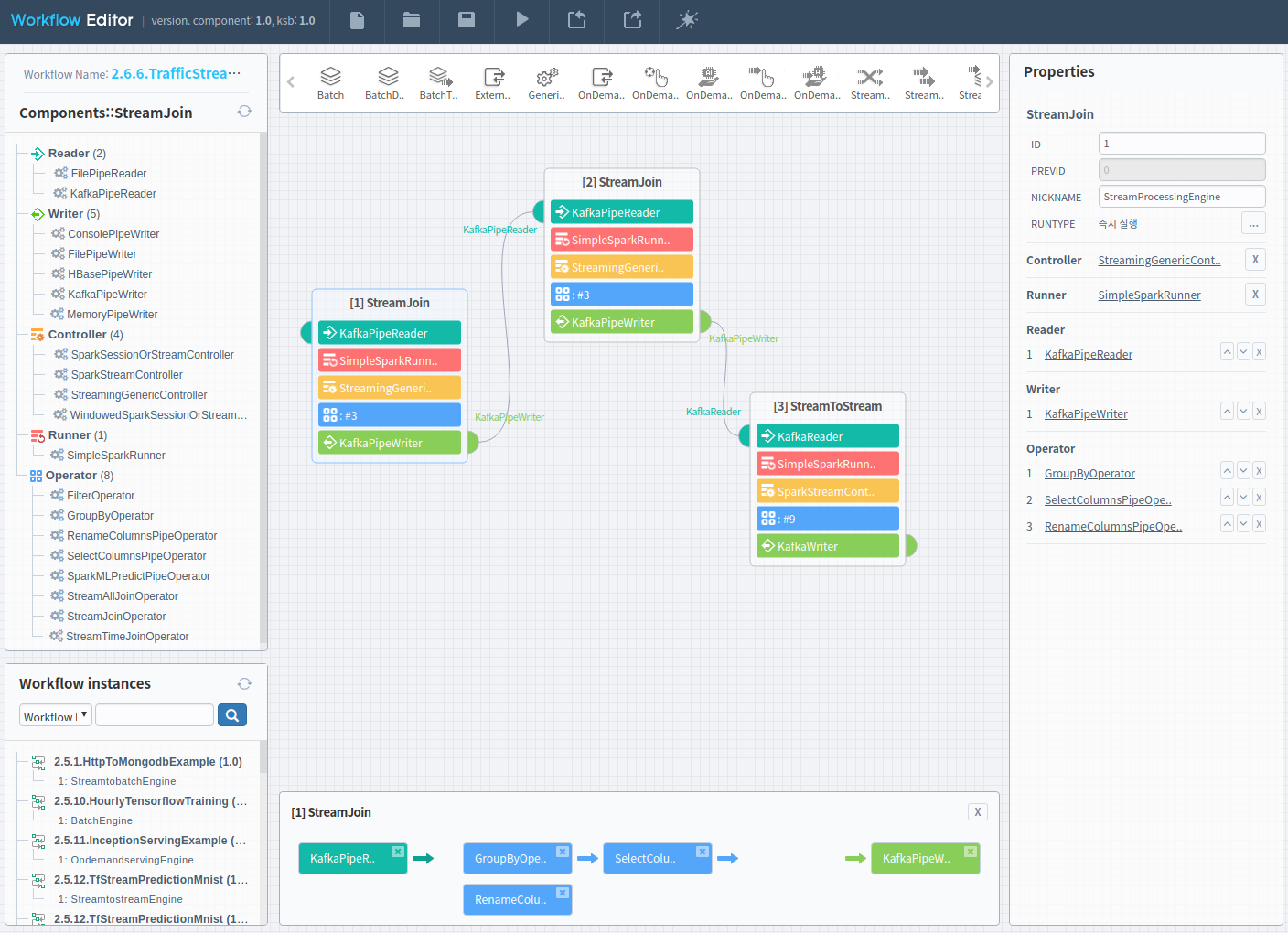Close the [1] StreamJoin detail panel
This screenshot has width=1288, height=933.
978,812
